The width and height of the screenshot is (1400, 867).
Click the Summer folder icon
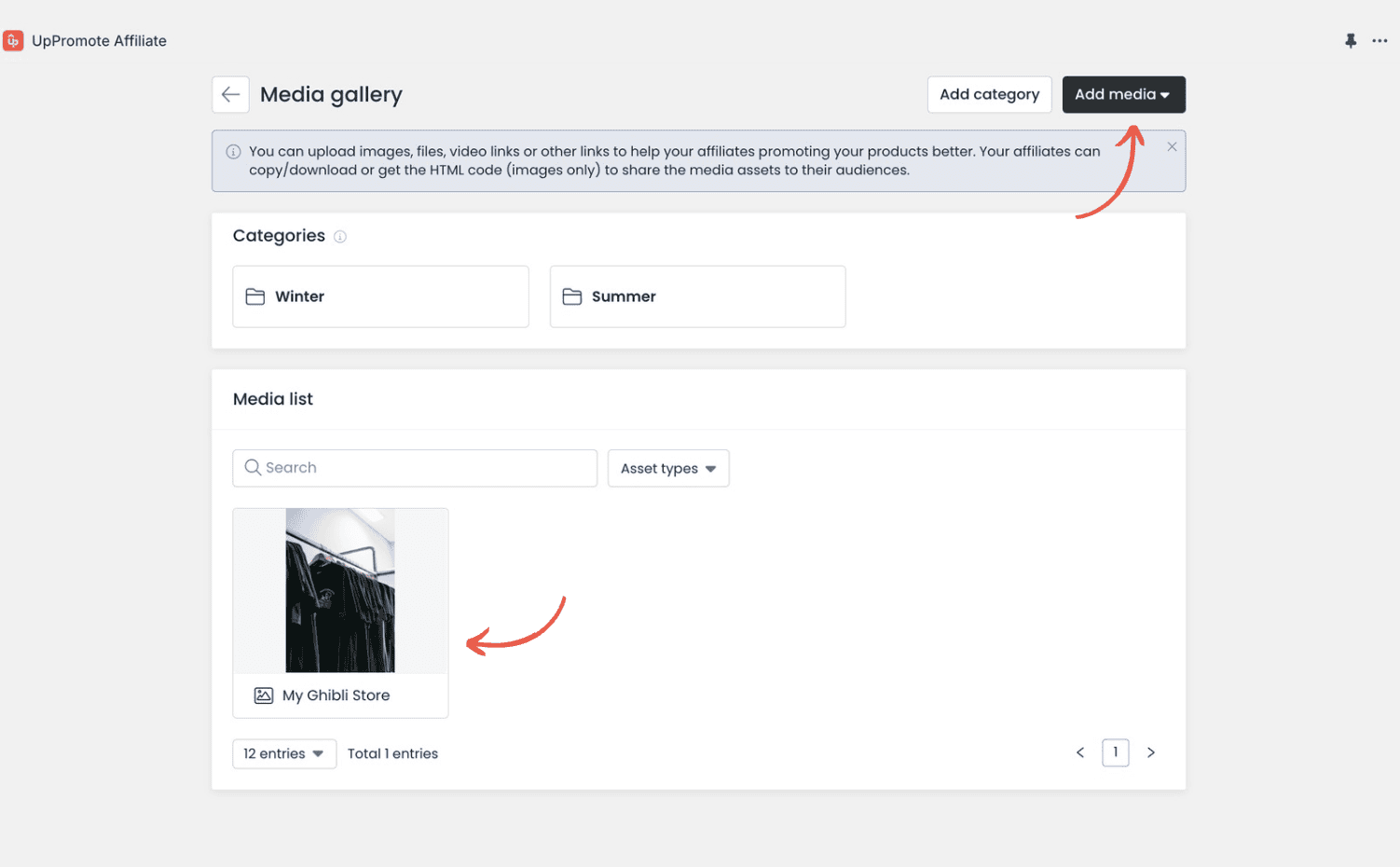click(x=572, y=296)
